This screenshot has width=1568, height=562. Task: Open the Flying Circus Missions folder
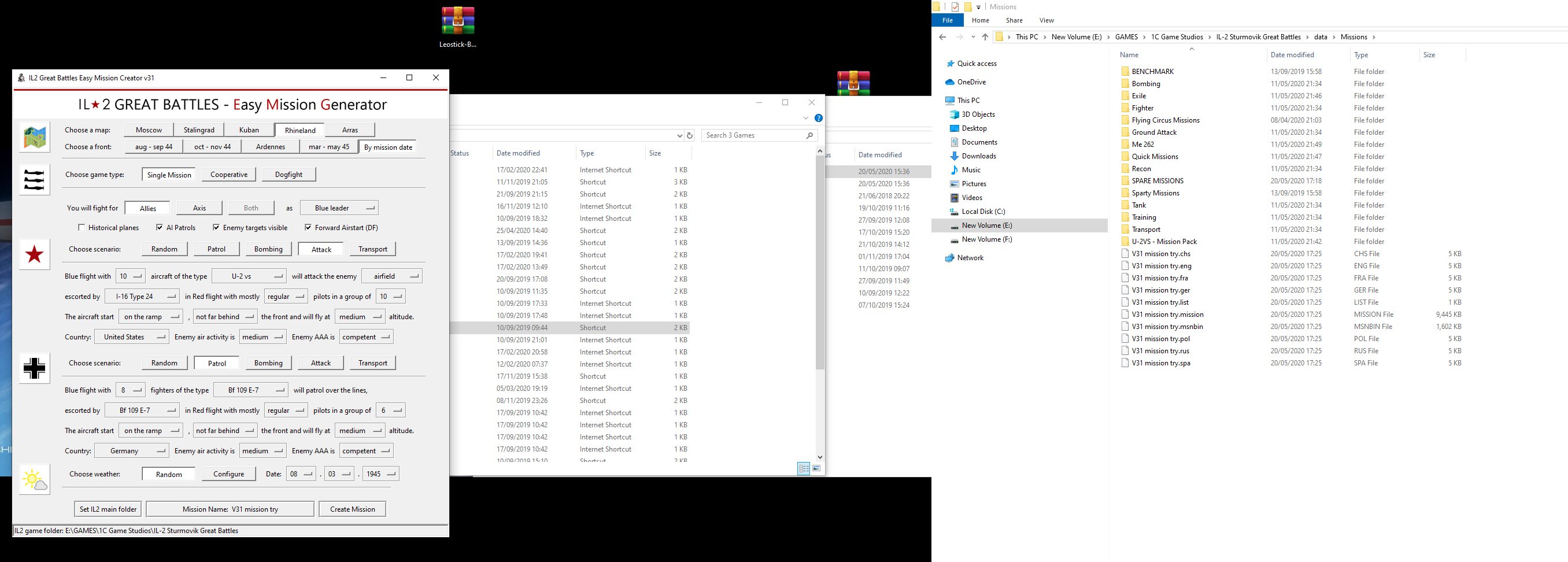coord(1165,120)
